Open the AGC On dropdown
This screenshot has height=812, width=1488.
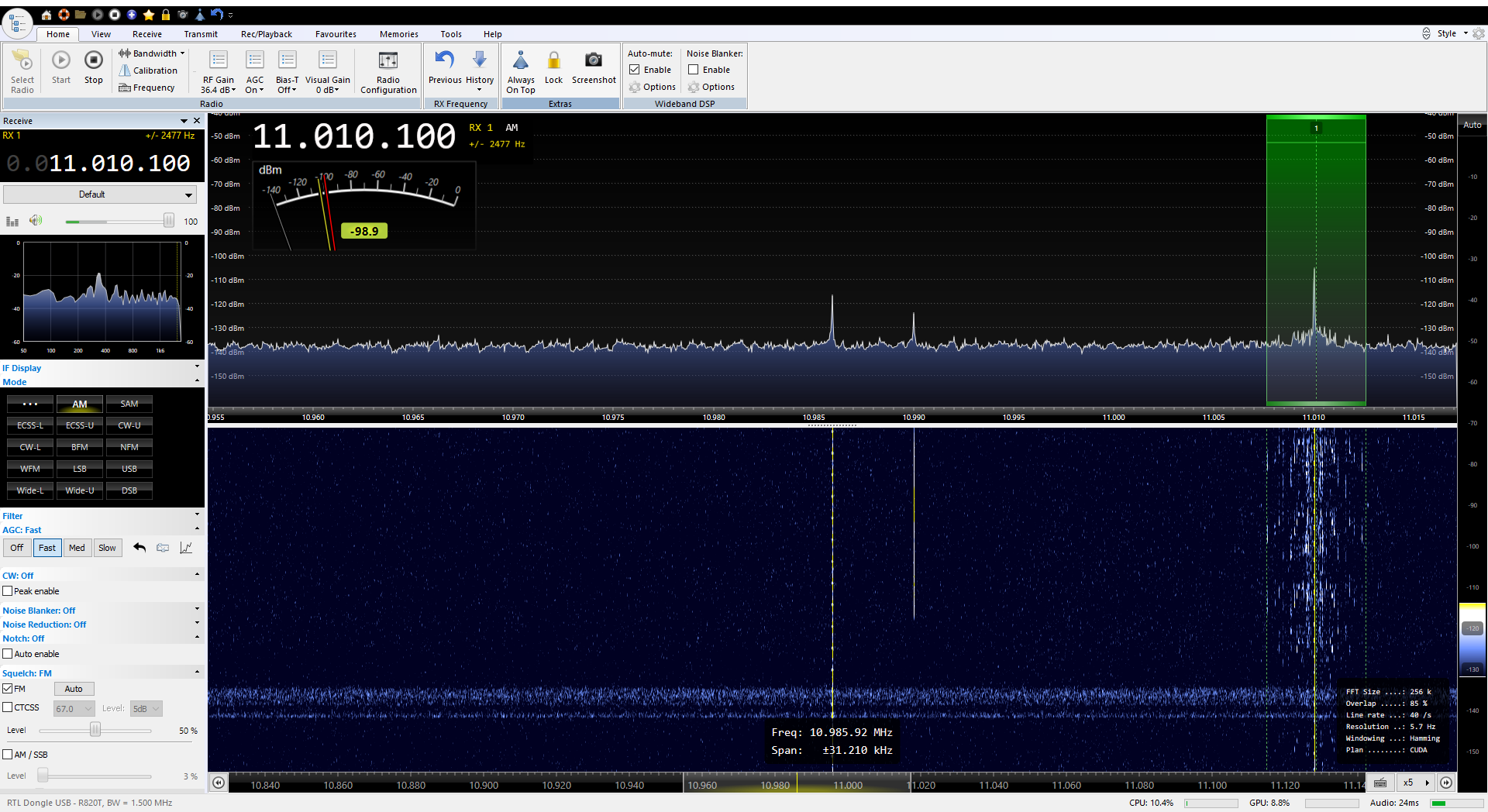click(x=255, y=72)
